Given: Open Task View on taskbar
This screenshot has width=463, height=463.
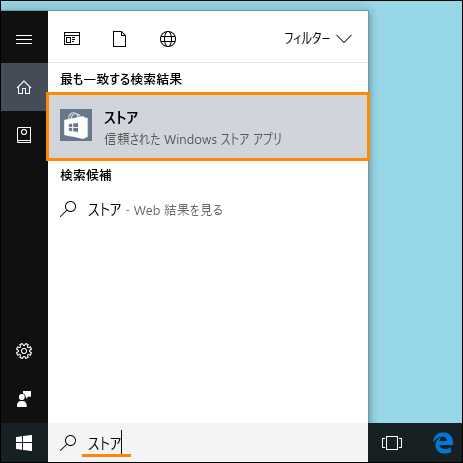Looking at the screenshot, I should [x=392, y=443].
